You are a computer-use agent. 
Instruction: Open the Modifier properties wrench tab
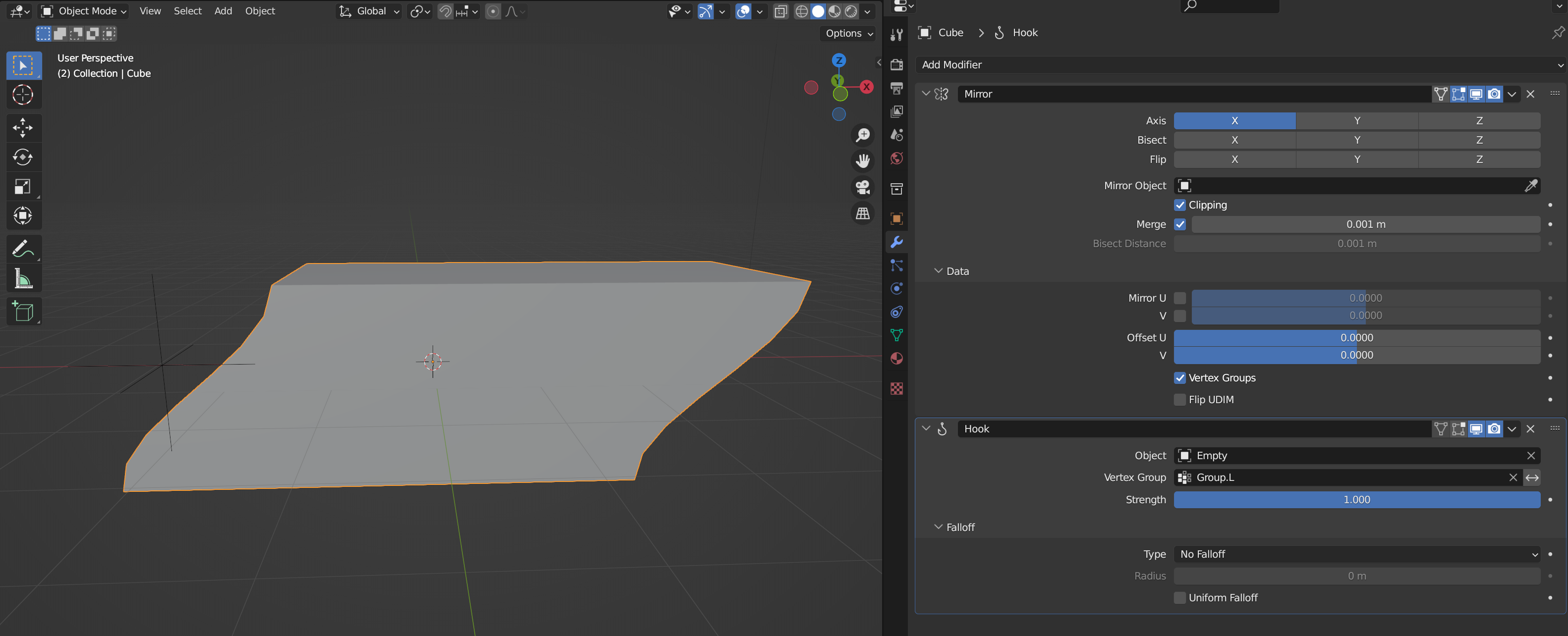tap(896, 242)
